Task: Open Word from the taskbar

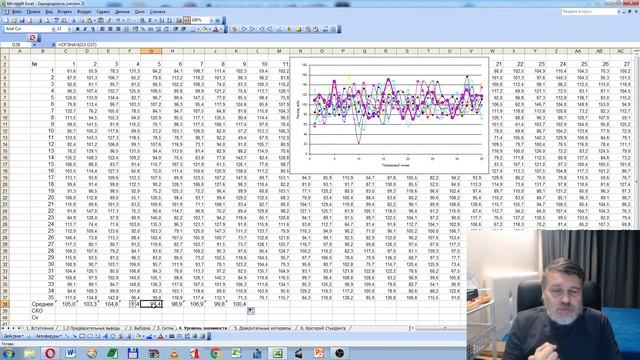Action: pos(71,353)
